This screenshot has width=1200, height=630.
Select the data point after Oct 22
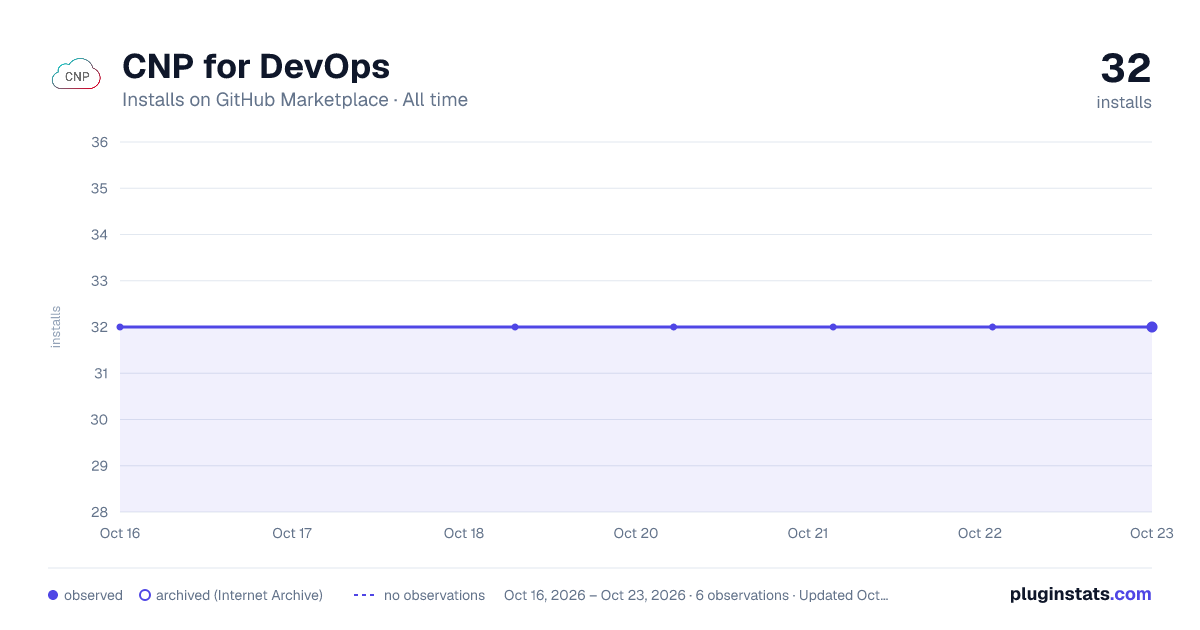click(x=992, y=327)
